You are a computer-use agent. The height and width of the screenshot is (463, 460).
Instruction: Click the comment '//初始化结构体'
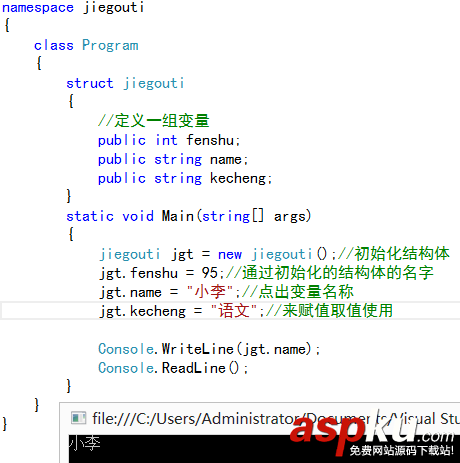point(394,254)
